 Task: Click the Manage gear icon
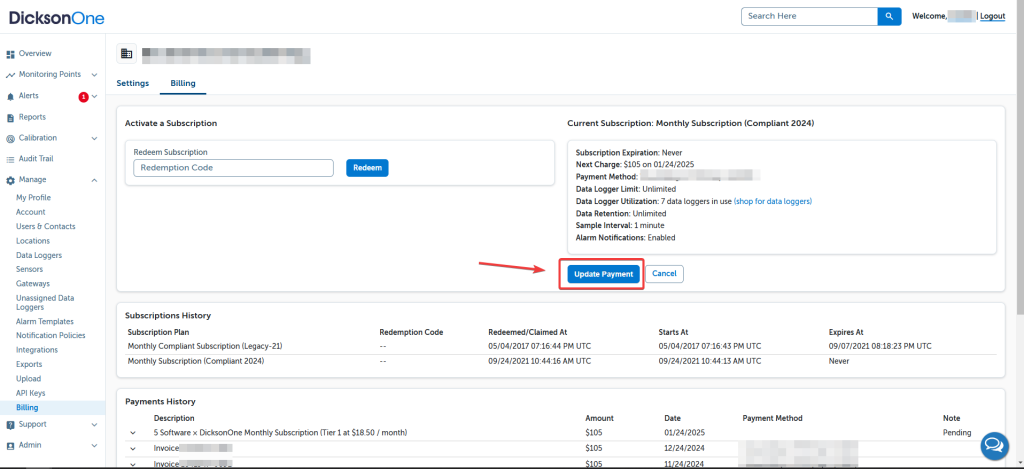tap(10, 180)
